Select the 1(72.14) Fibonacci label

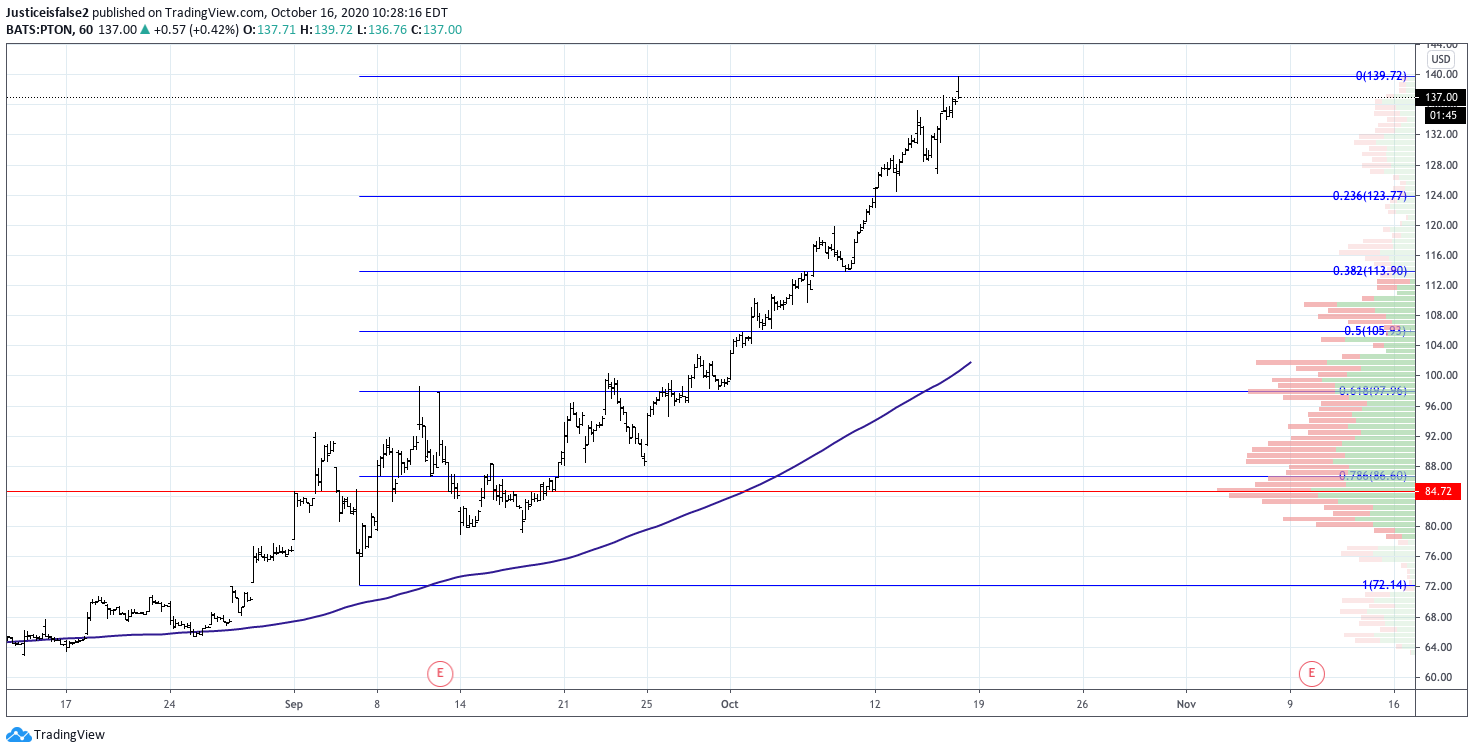click(x=1384, y=585)
